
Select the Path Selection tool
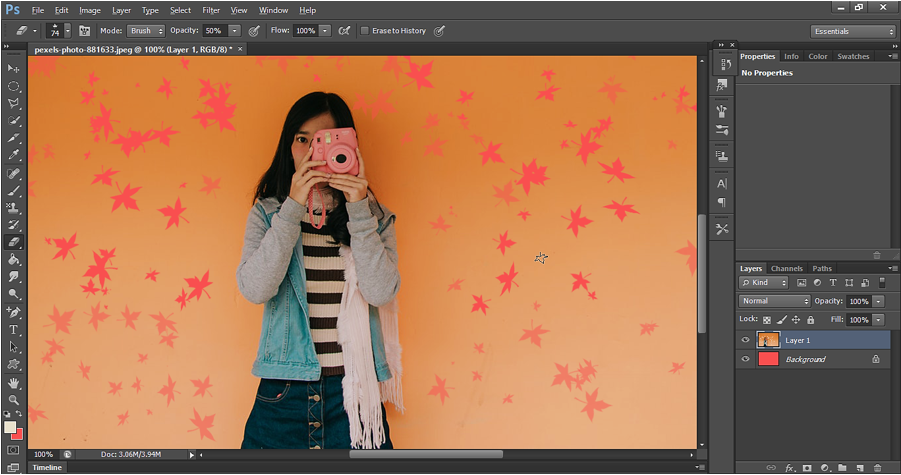[13, 347]
